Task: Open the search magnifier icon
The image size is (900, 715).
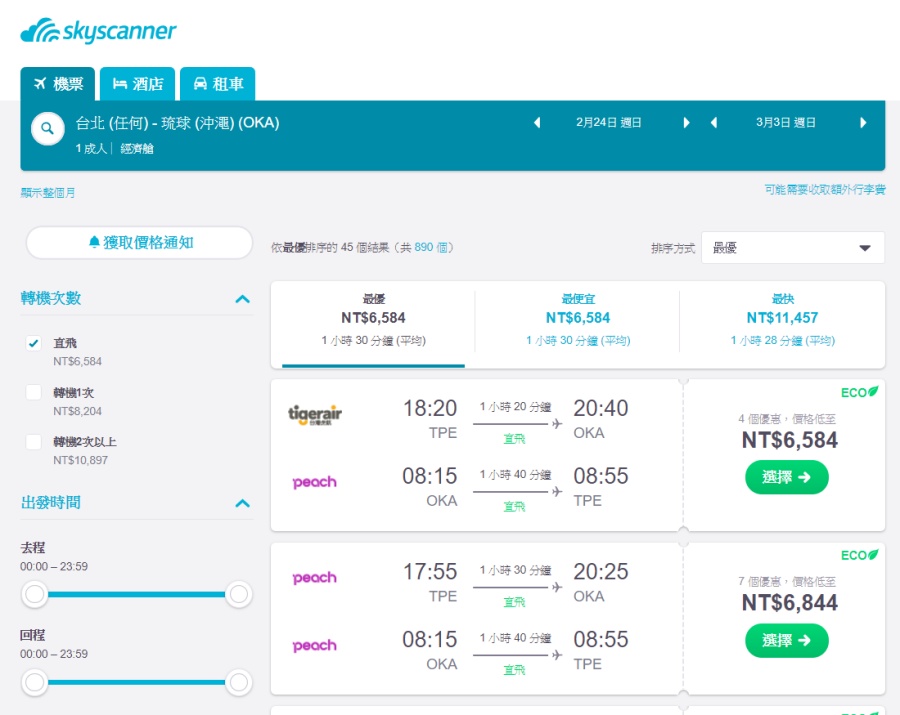Action: tap(48, 129)
